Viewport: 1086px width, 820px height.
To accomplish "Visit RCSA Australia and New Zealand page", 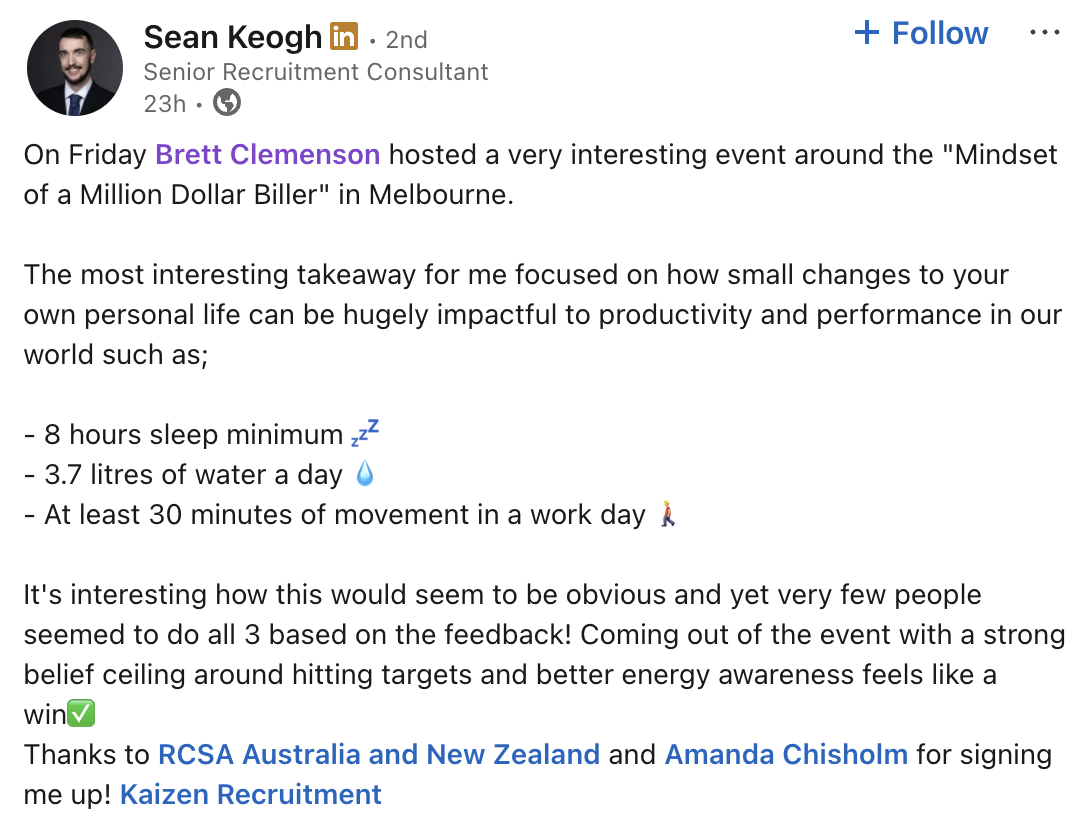I will 379,754.
